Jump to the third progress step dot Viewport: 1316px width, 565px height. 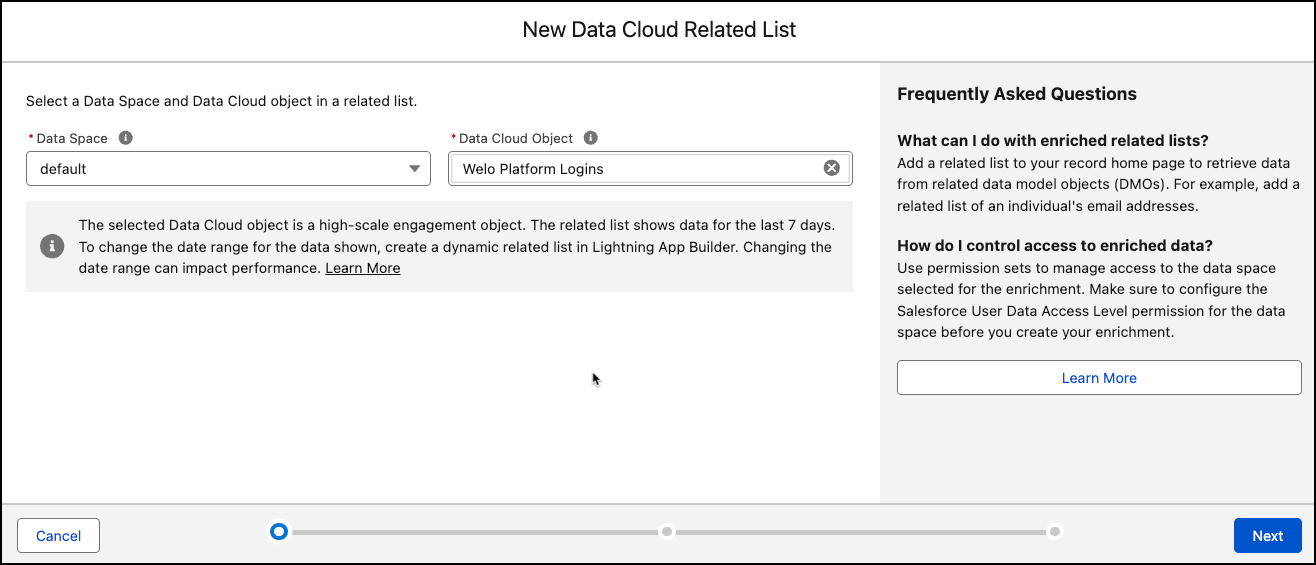[1054, 531]
